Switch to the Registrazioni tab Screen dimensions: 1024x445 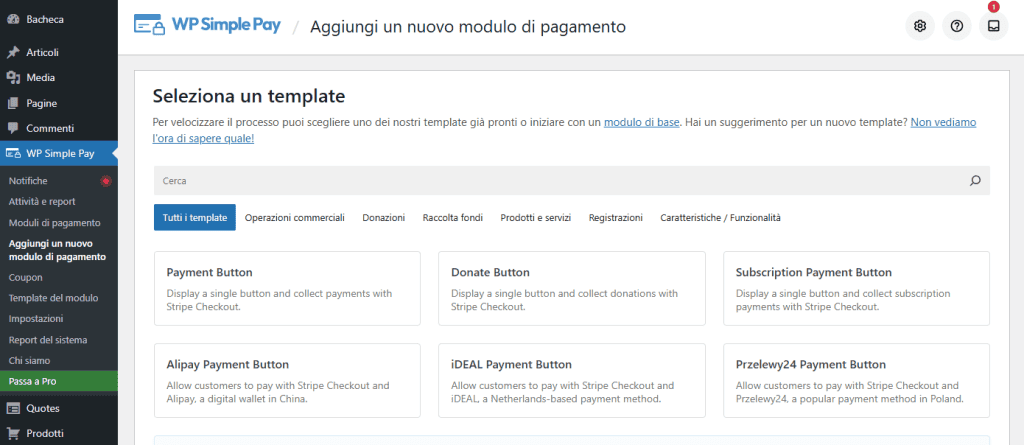pos(615,218)
